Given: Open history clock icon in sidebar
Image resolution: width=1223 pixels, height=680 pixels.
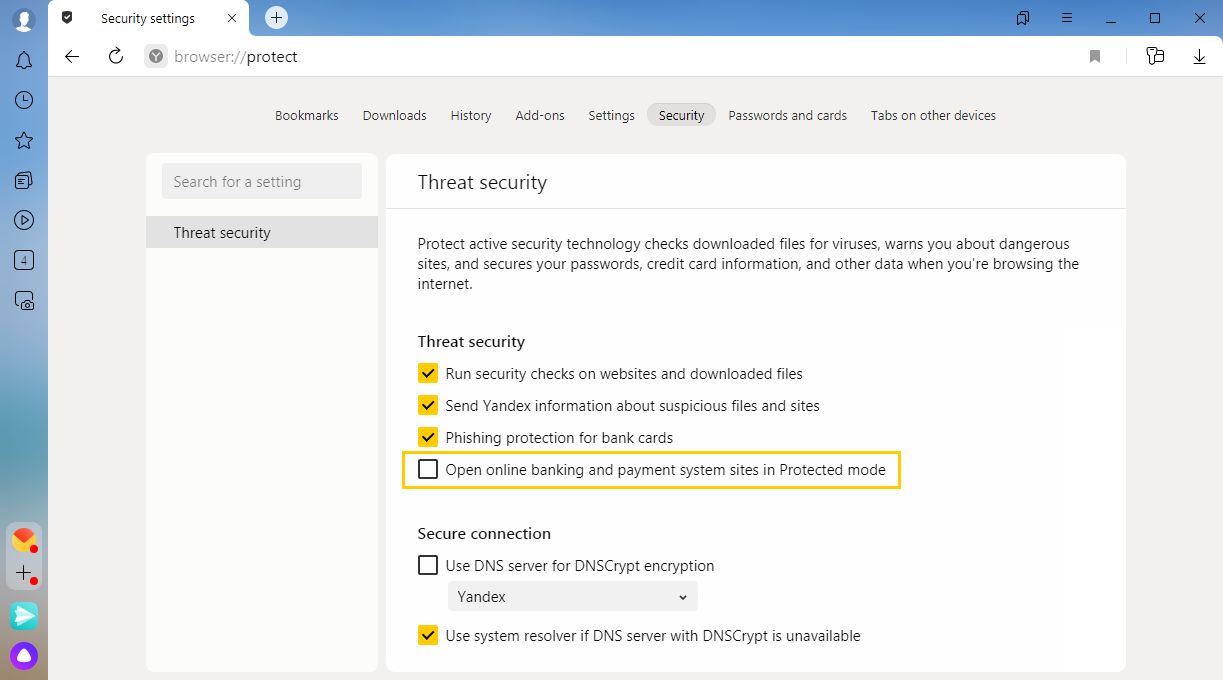Looking at the screenshot, I should [x=24, y=100].
